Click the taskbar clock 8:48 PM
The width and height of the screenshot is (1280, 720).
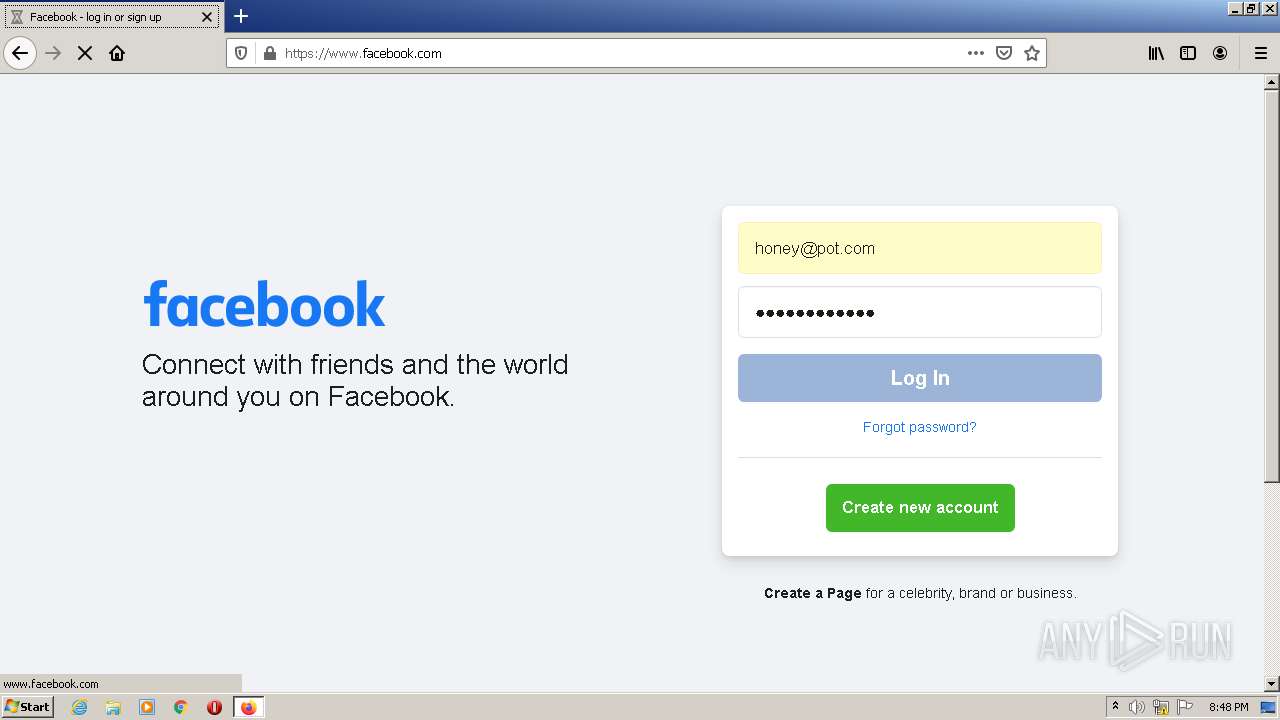click(x=1228, y=707)
